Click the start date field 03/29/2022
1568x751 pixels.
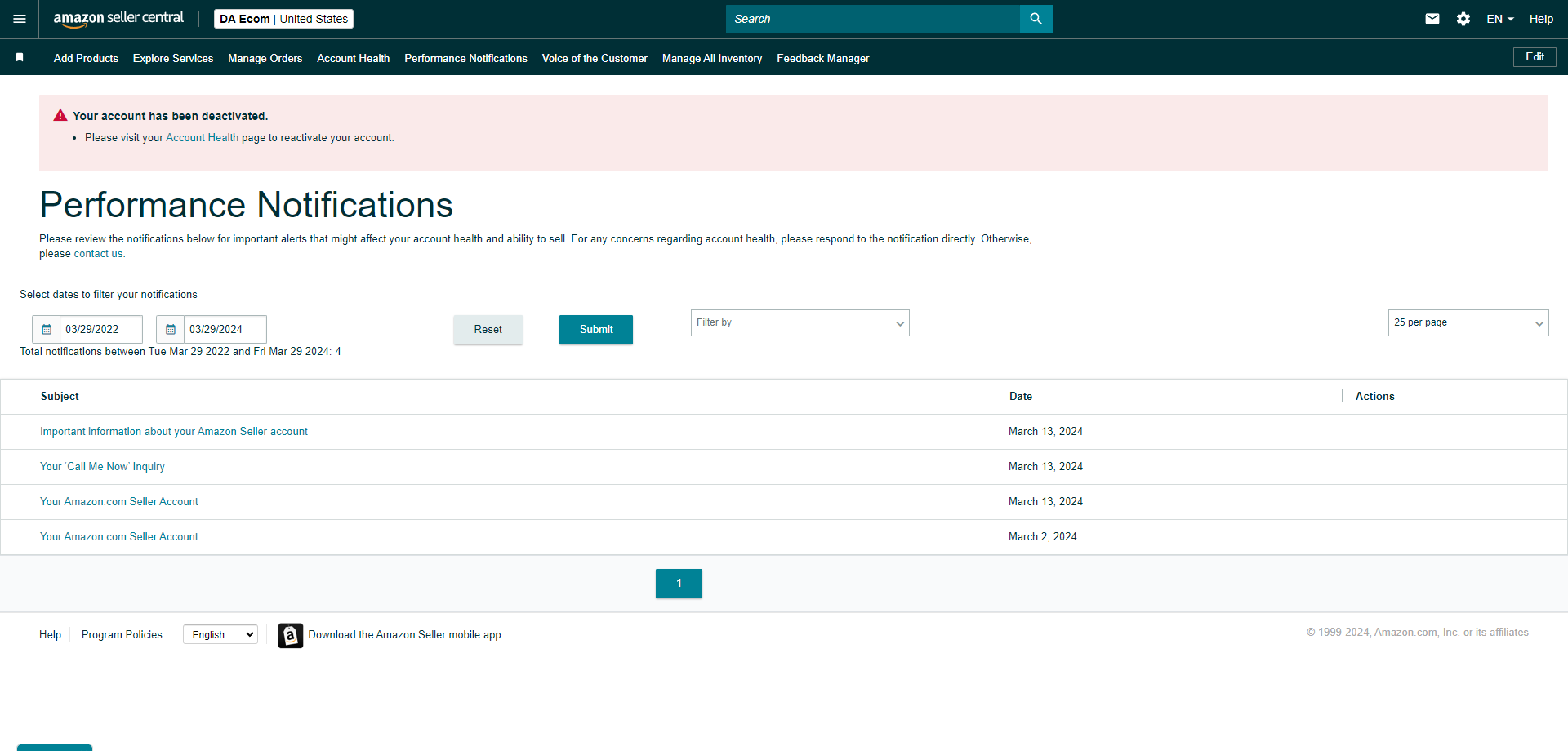(101, 330)
